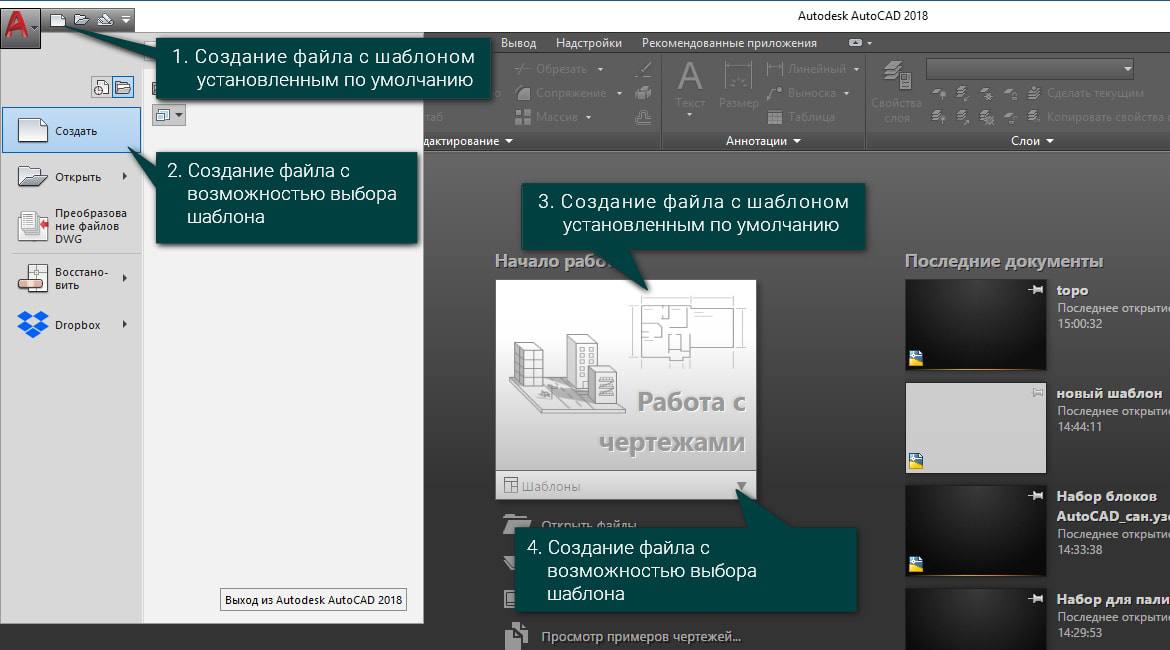Open the Рекомендованные приложения ribbon tab
The height and width of the screenshot is (650, 1170).
pyautogui.click(x=729, y=43)
